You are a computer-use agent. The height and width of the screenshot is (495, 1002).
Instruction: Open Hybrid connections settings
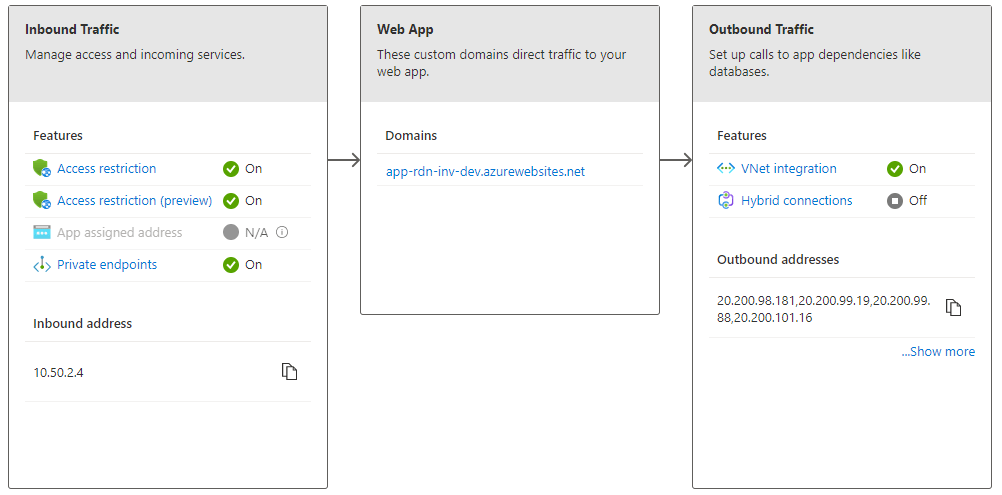tap(796, 201)
